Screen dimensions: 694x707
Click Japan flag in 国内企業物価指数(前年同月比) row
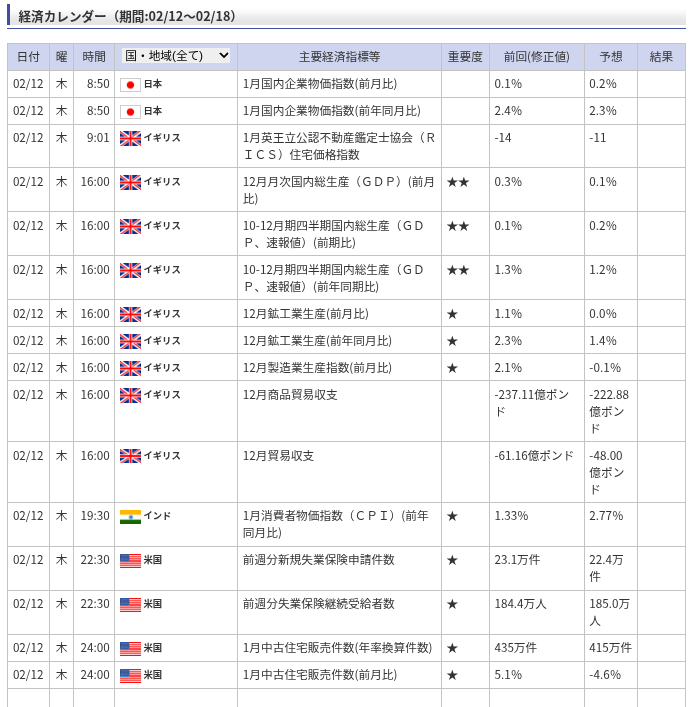click(x=130, y=111)
